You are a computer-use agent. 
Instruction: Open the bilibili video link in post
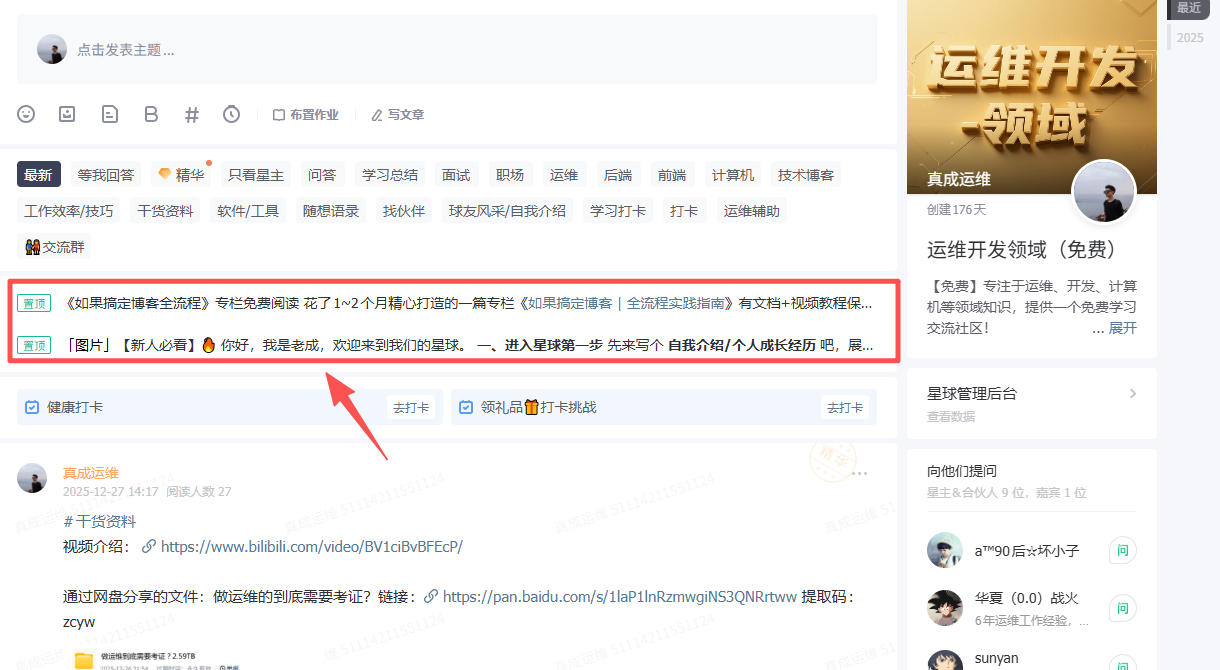pos(311,547)
